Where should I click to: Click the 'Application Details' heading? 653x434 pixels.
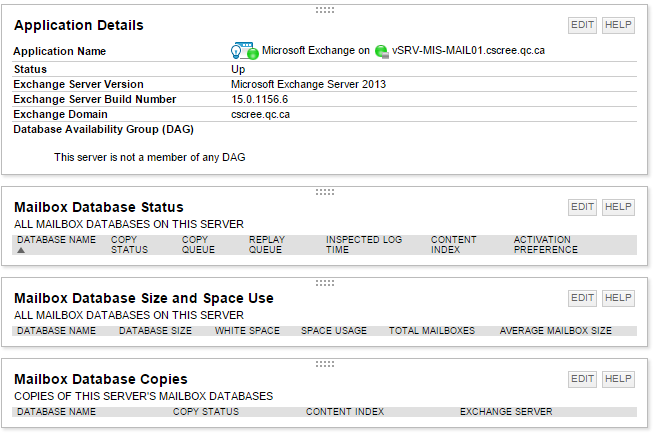pos(79,25)
